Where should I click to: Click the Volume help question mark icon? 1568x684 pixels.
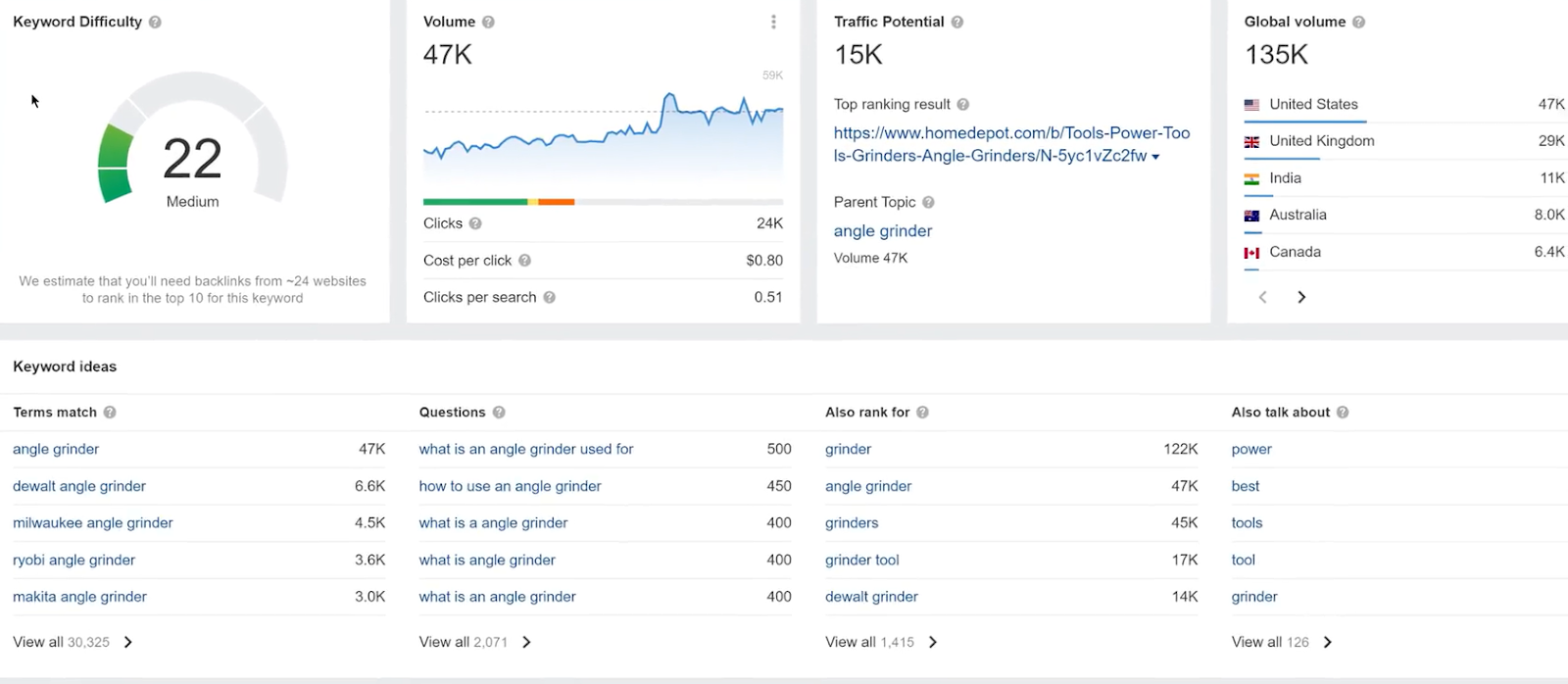coord(488,22)
